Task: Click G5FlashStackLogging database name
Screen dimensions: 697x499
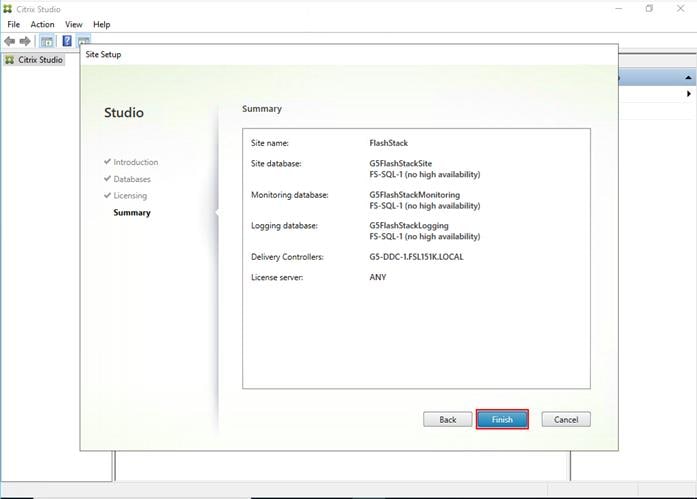Action: 409,226
